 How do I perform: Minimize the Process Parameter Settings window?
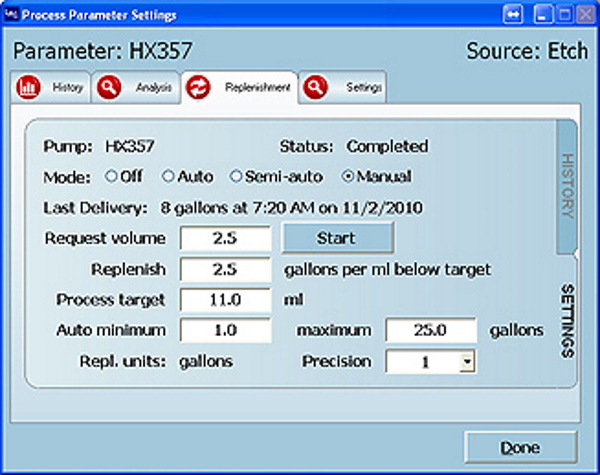(x=543, y=15)
